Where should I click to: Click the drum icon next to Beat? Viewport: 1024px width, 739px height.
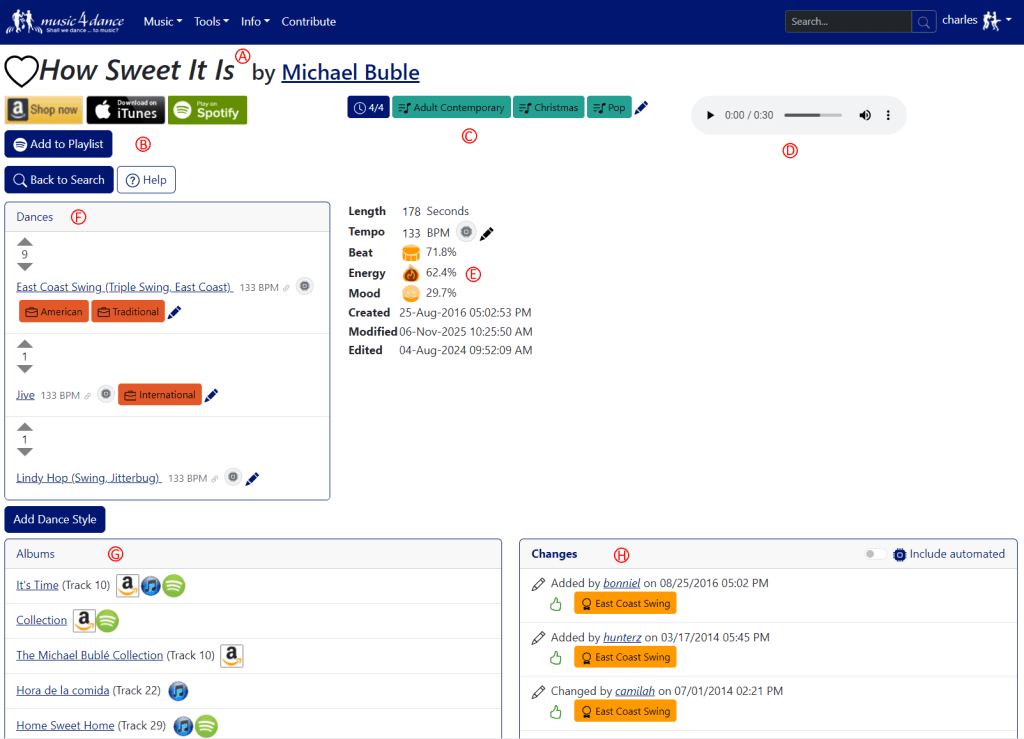[x=411, y=253]
